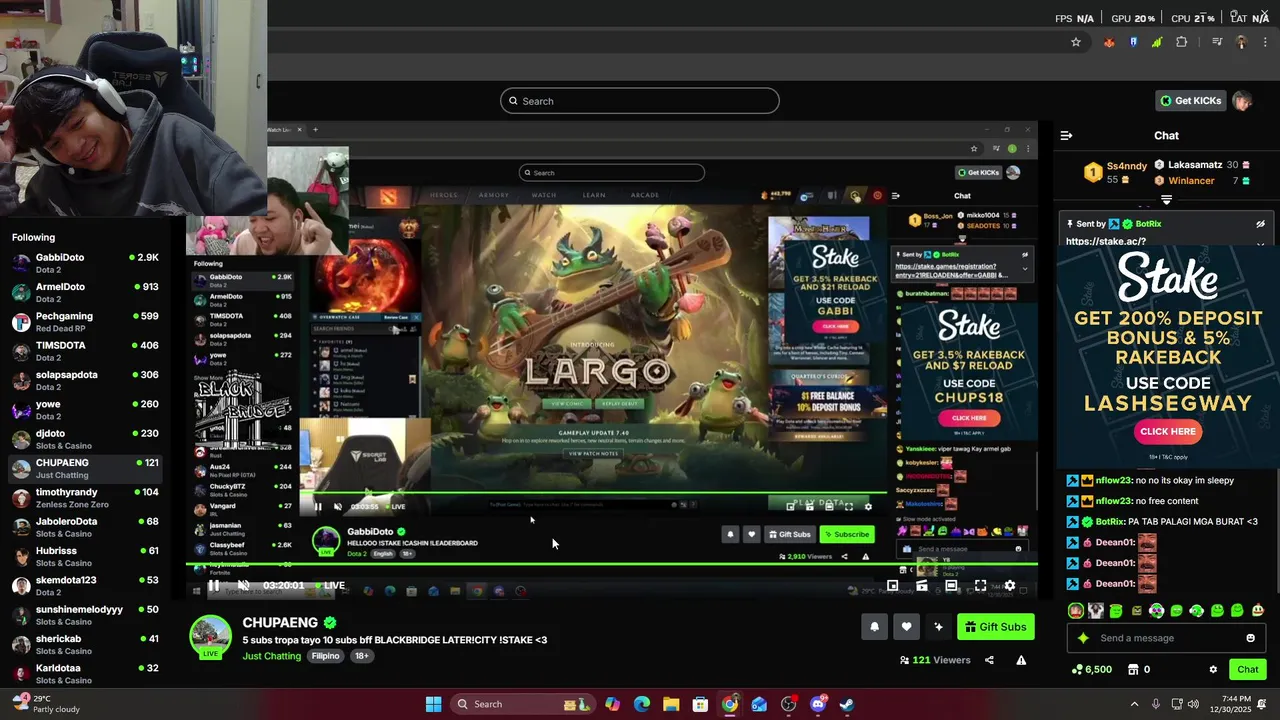Open GabbiDoto in Following list
1280x720 pixels.
click(x=85, y=263)
